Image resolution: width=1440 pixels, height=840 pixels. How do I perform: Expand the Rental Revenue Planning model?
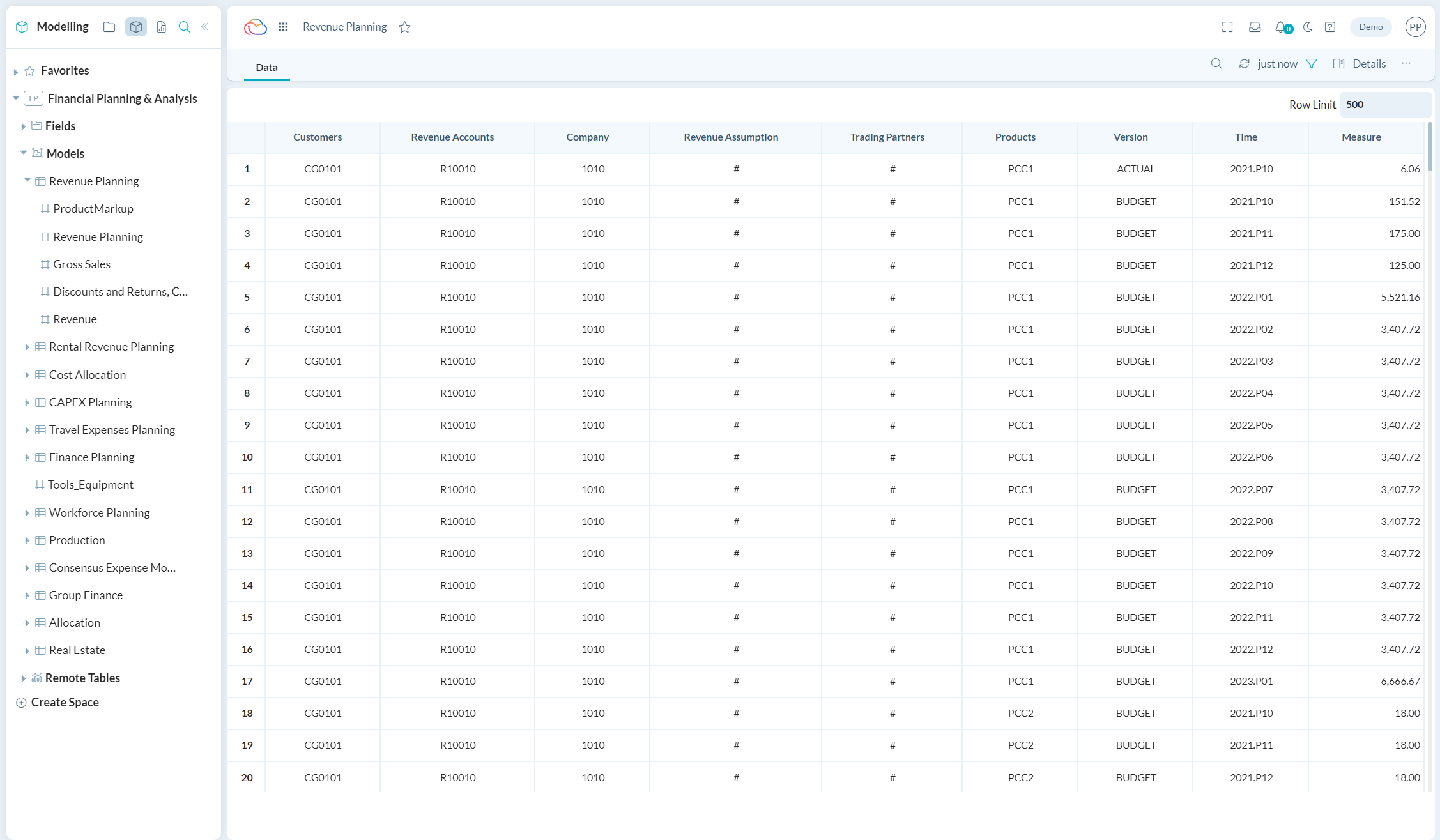click(27, 347)
